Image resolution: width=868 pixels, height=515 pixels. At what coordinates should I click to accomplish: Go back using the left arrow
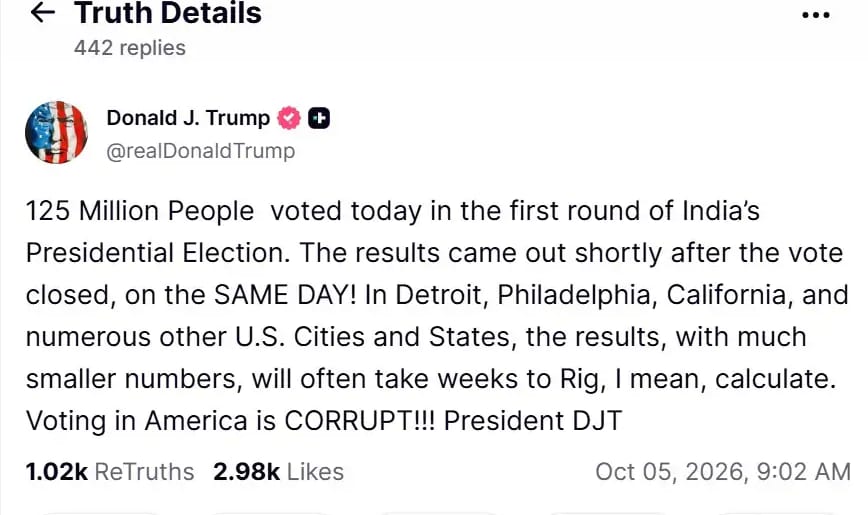coord(43,12)
